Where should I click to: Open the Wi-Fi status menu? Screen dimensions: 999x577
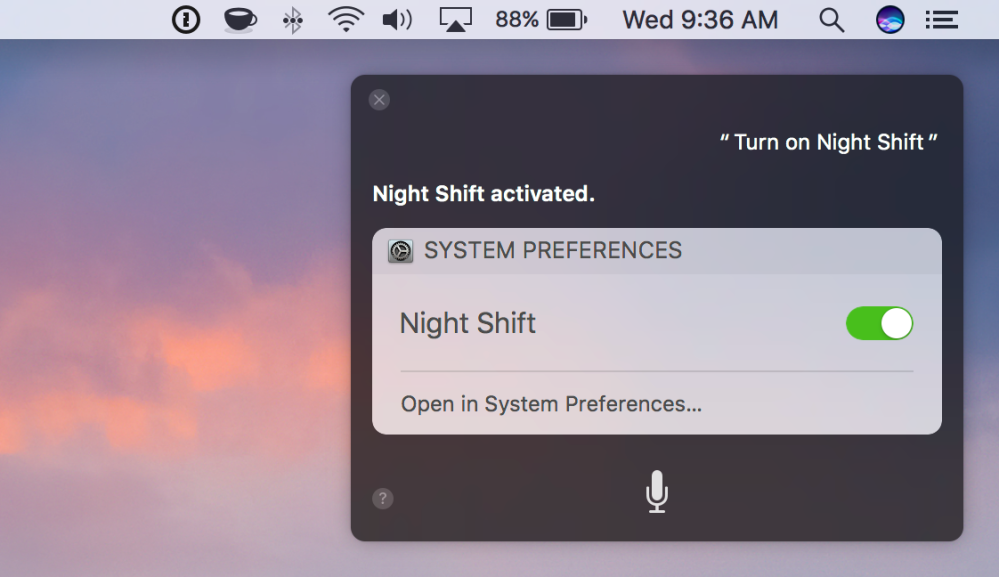(x=345, y=20)
